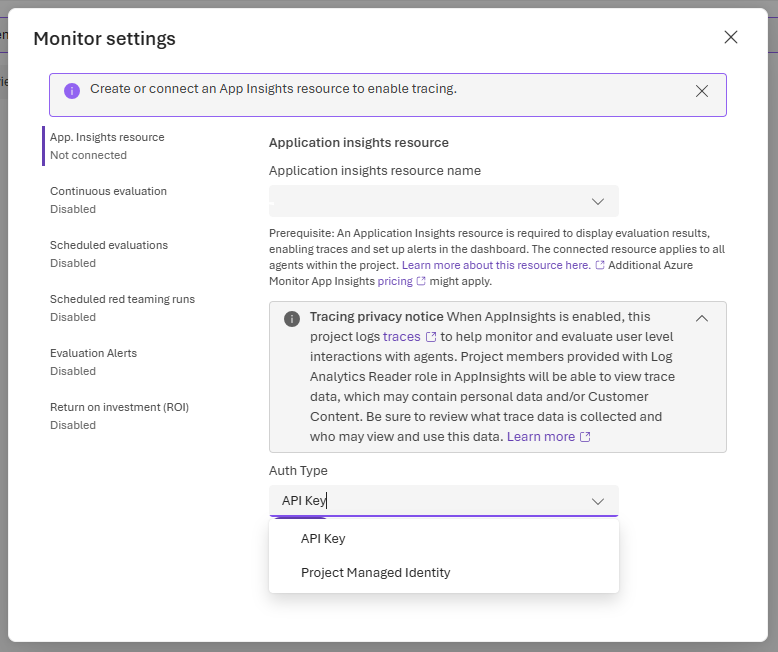
Task: Open Scheduled red teaming runs section
Action: [x=122, y=308]
